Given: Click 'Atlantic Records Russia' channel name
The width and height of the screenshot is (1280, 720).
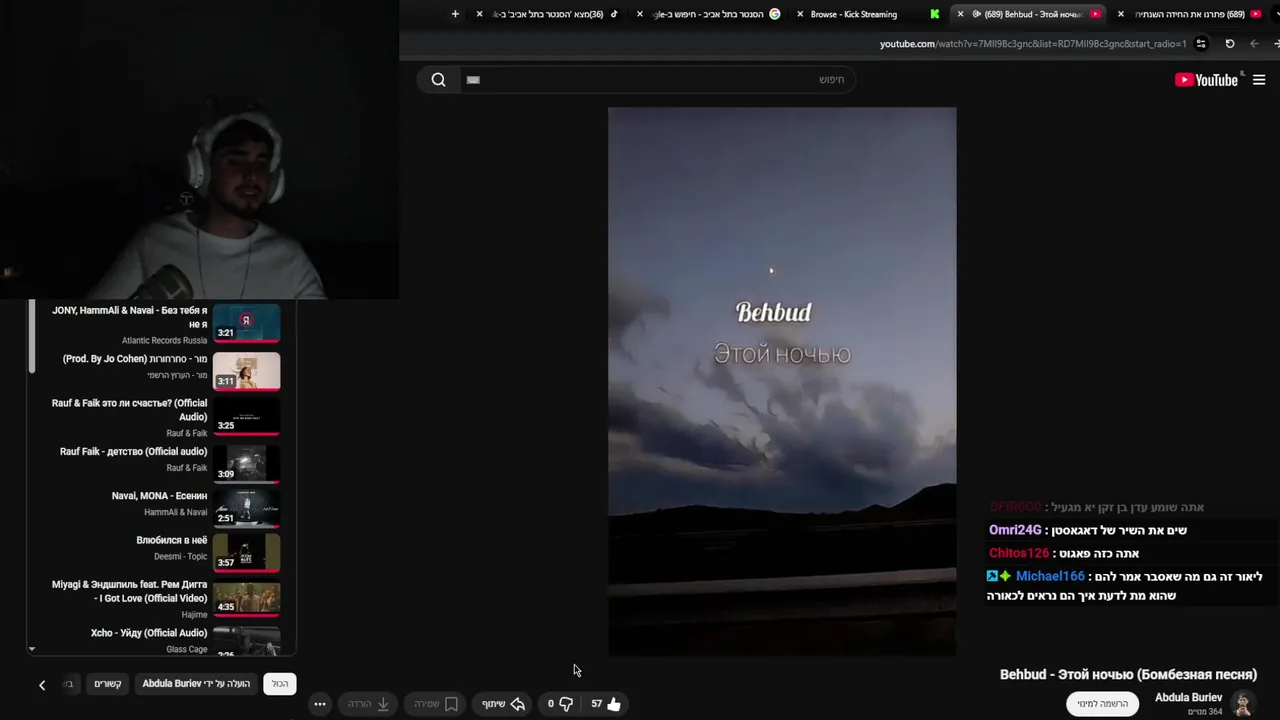Looking at the screenshot, I should pyautogui.click(x=165, y=341).
